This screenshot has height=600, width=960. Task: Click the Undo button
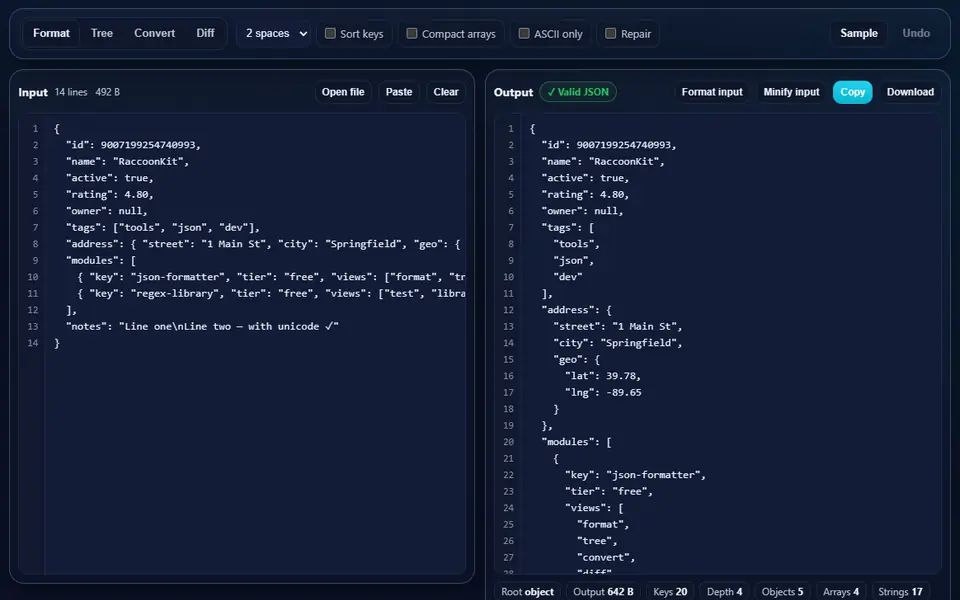click(x=916, y=33)
